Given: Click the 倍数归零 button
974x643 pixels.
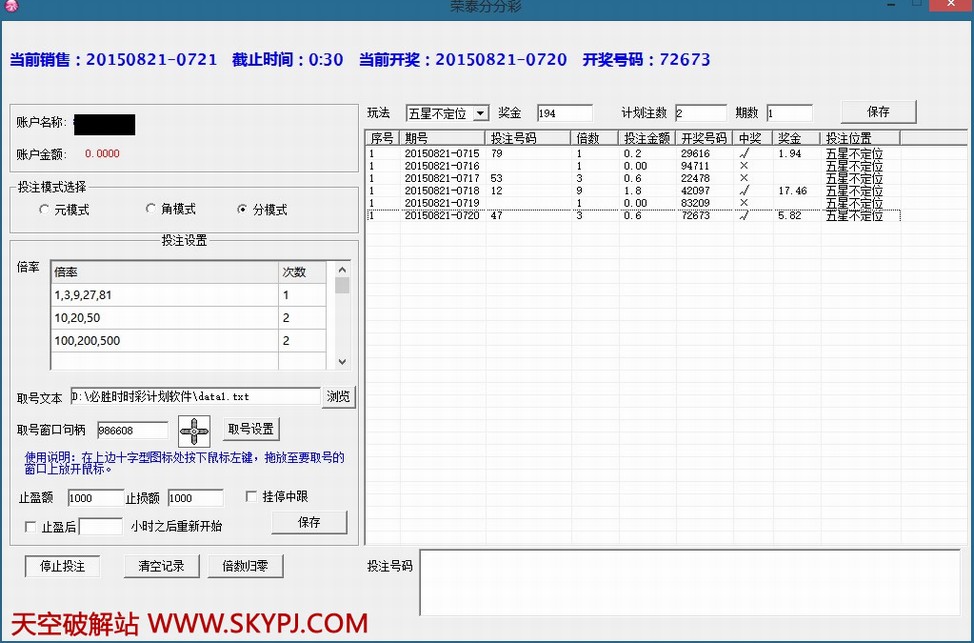Looking at the screenshot, I should click(x=245, y=566).
